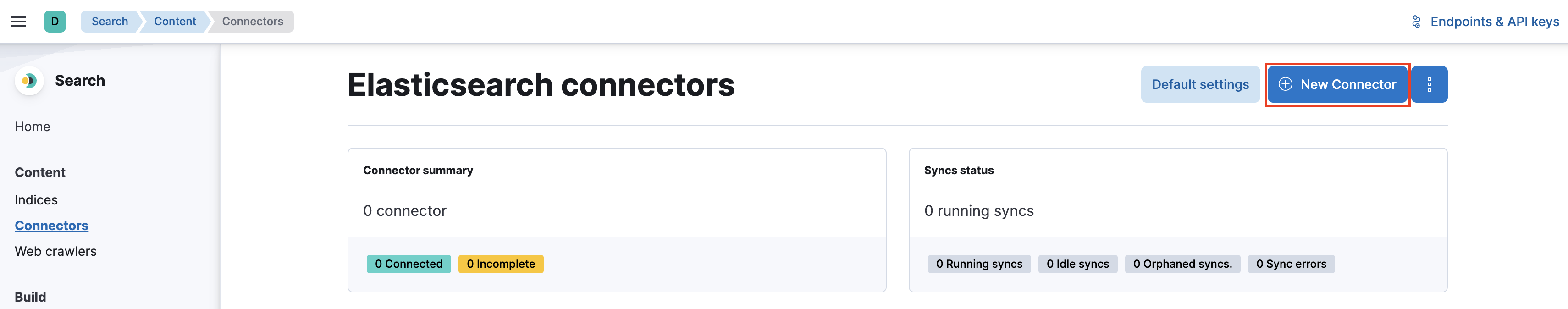
Task: Select Connectors in the breadcrumb trail
Action: click(x=251, y=21)
